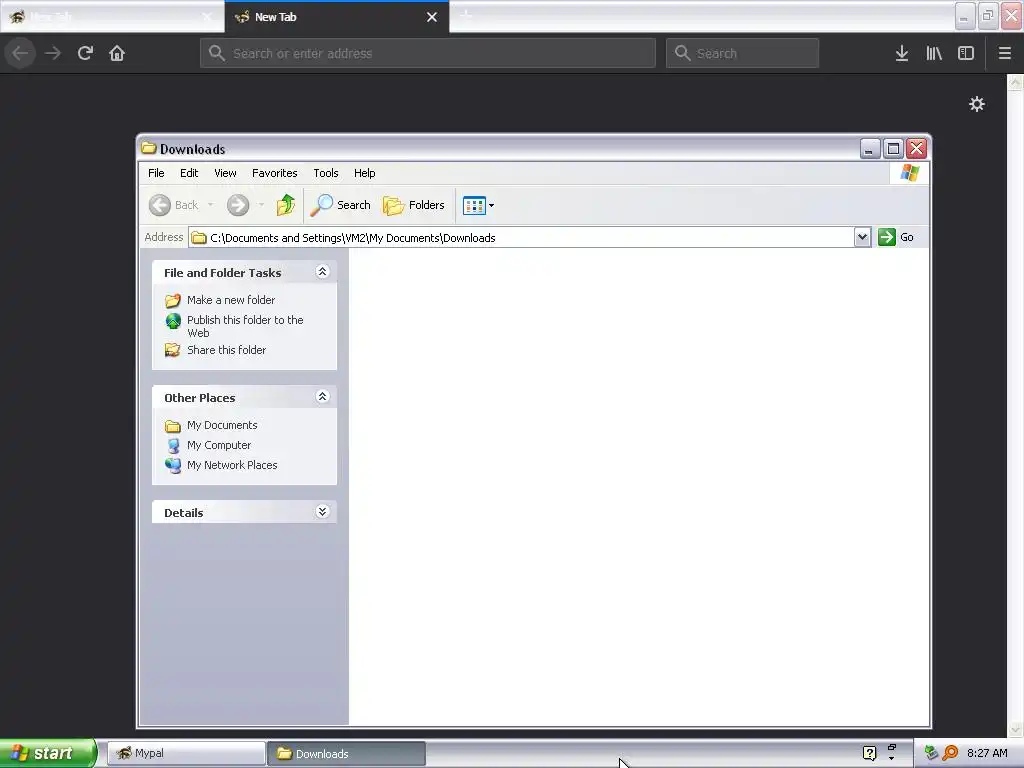Click Share this folder
The height and width of the screenshot is (768, 1024).
coord(227,350)
